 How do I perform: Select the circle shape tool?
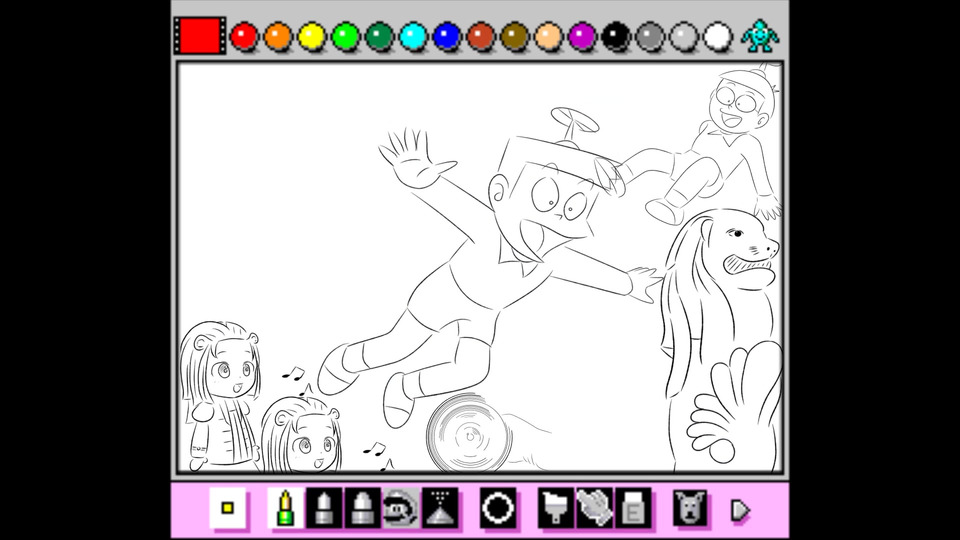coord(498,508)
